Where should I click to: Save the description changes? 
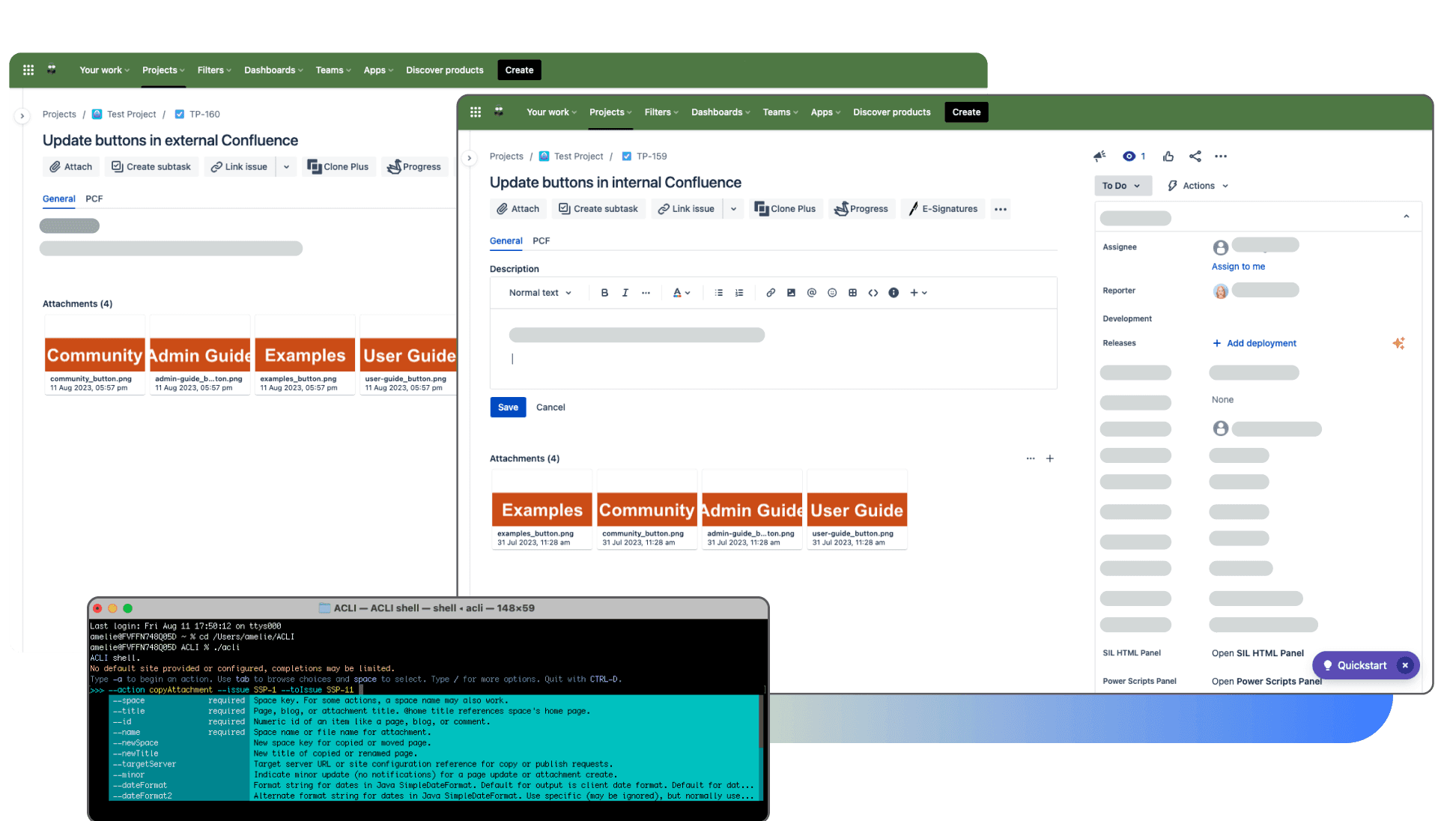(508, 407)
